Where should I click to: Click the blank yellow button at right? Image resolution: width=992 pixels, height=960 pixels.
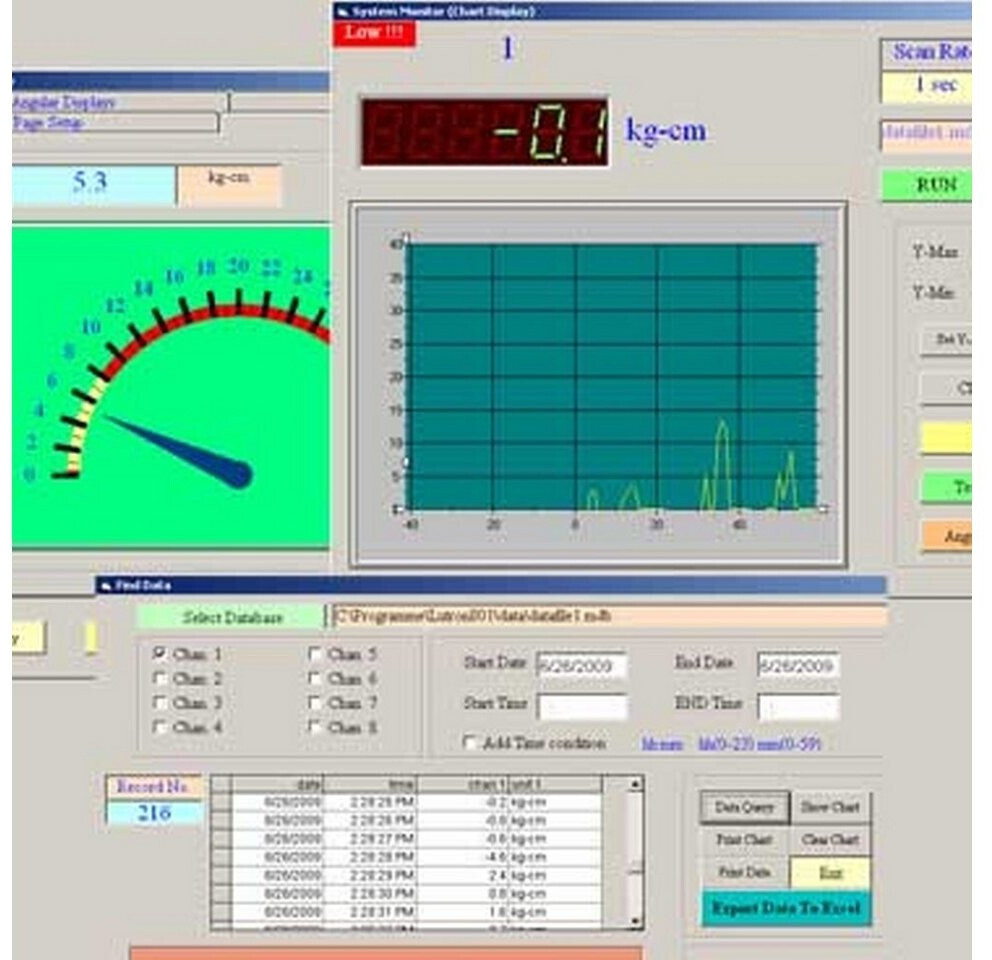[x=946, y=437]
